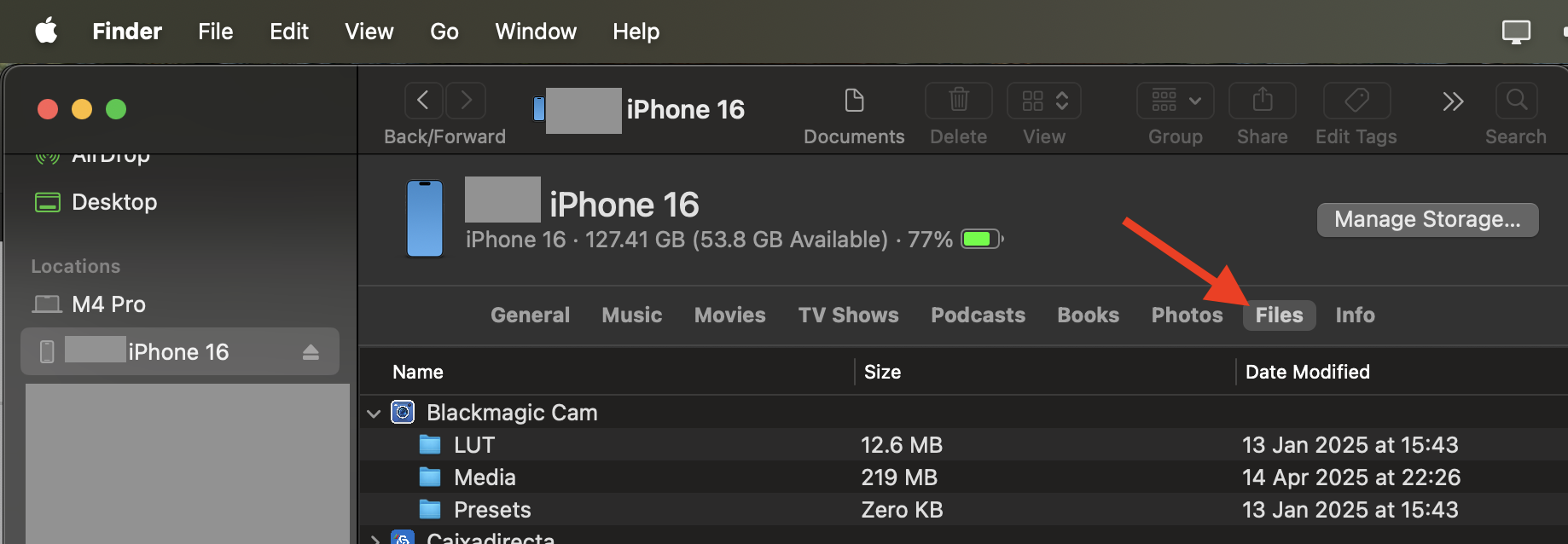Expand the Caixadirecta app row
The width and height of the screenshot is (1568, 544).
pyautogui.click(x=374, y=539)
